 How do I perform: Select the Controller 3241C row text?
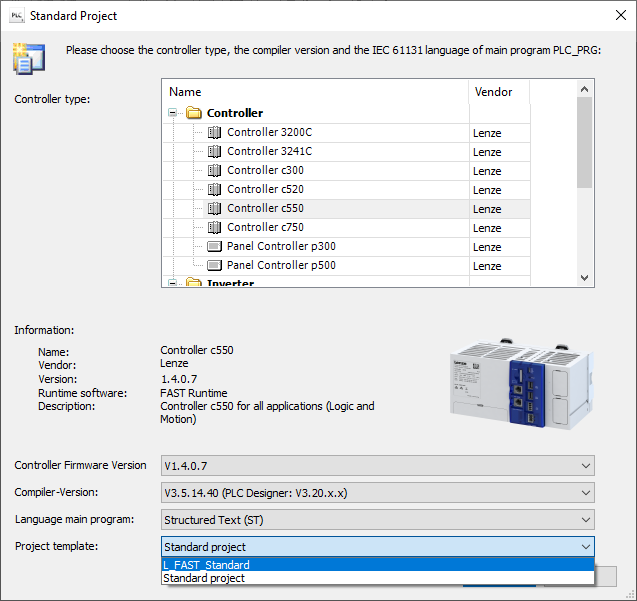click(x=269, y=152)
